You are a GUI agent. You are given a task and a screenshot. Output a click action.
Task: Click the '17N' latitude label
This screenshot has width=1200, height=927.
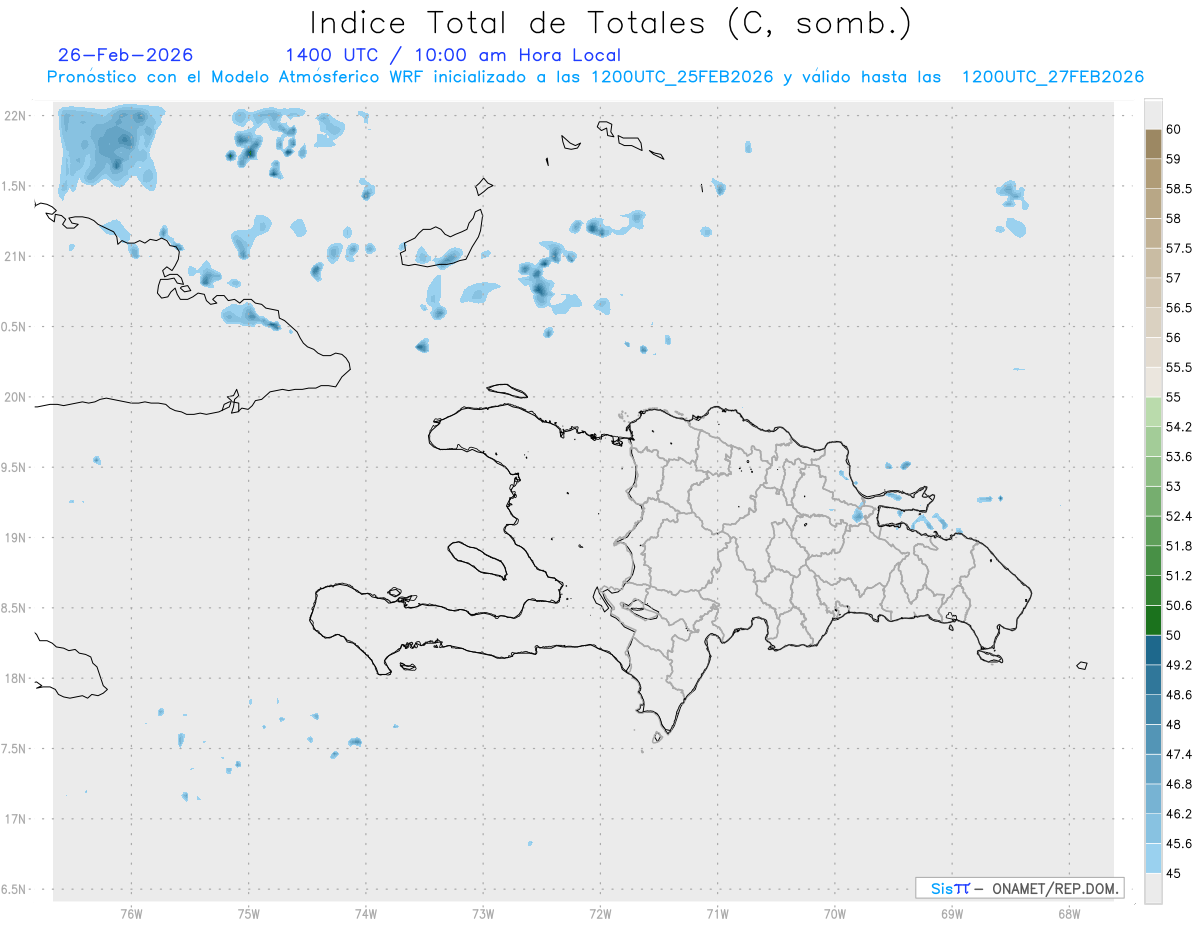click(16, 819)
